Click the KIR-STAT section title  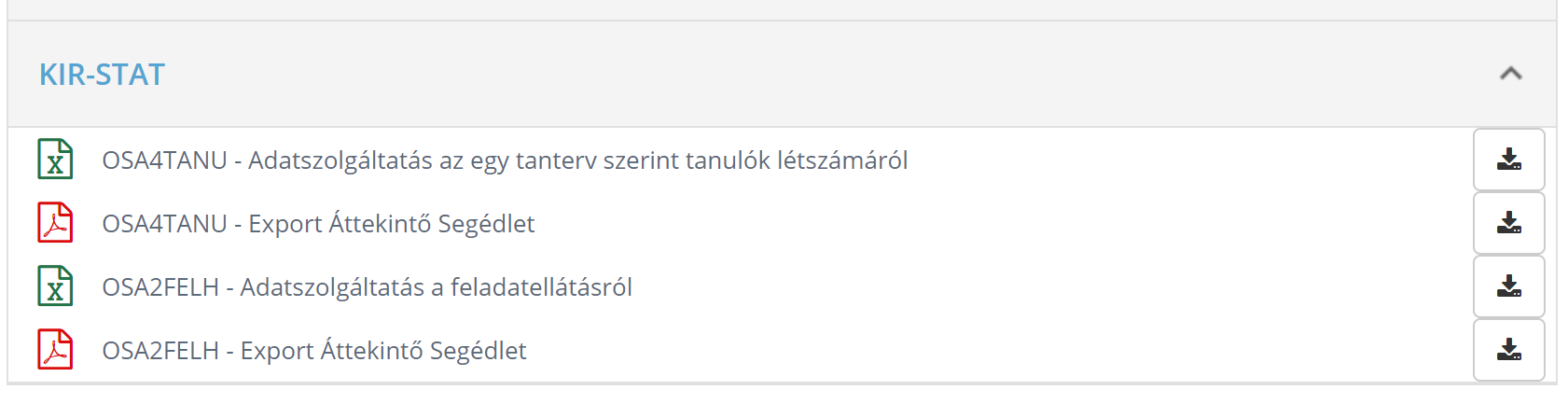click(x=102, y=75)
